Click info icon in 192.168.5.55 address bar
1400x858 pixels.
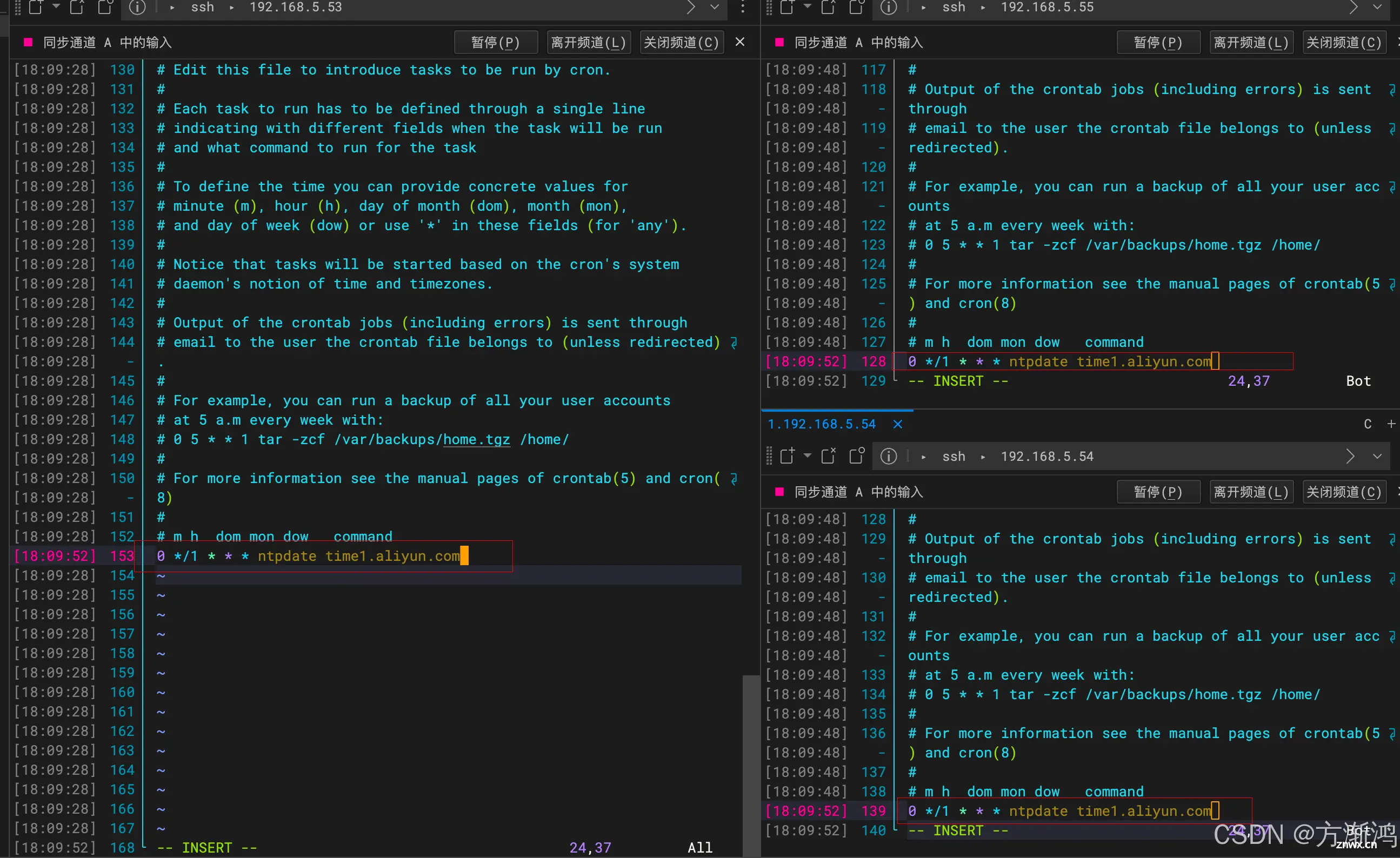(x=889, y=7)
